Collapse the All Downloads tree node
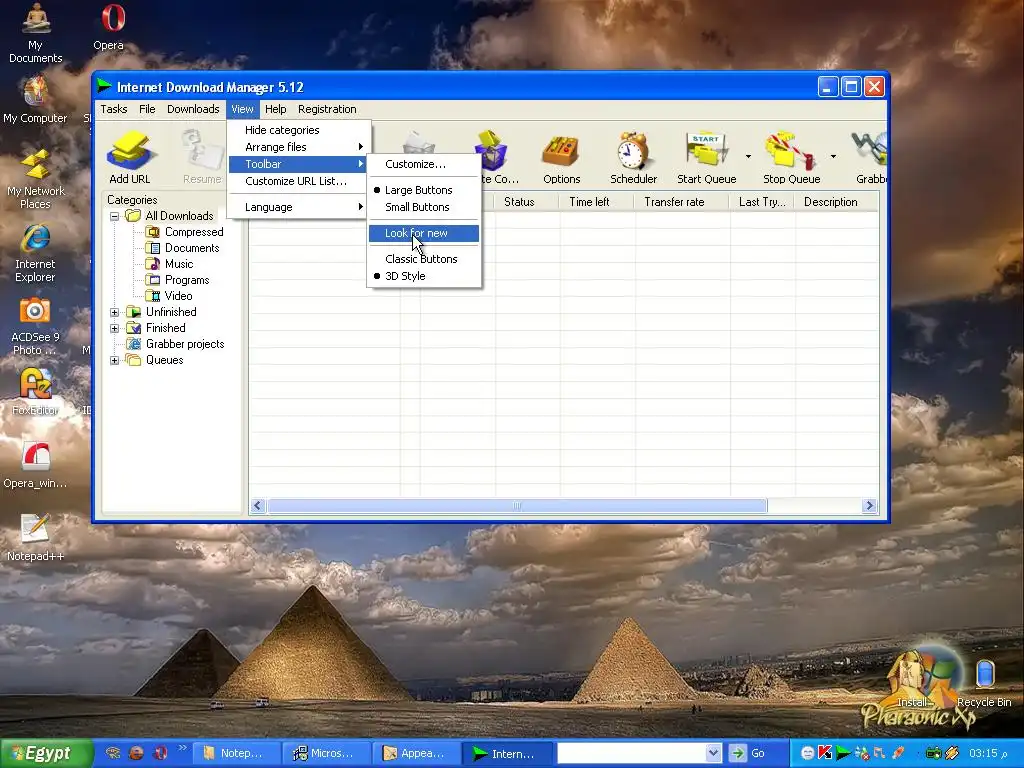The height and width of the screenshot is (768, 1024). pos(115,216)
